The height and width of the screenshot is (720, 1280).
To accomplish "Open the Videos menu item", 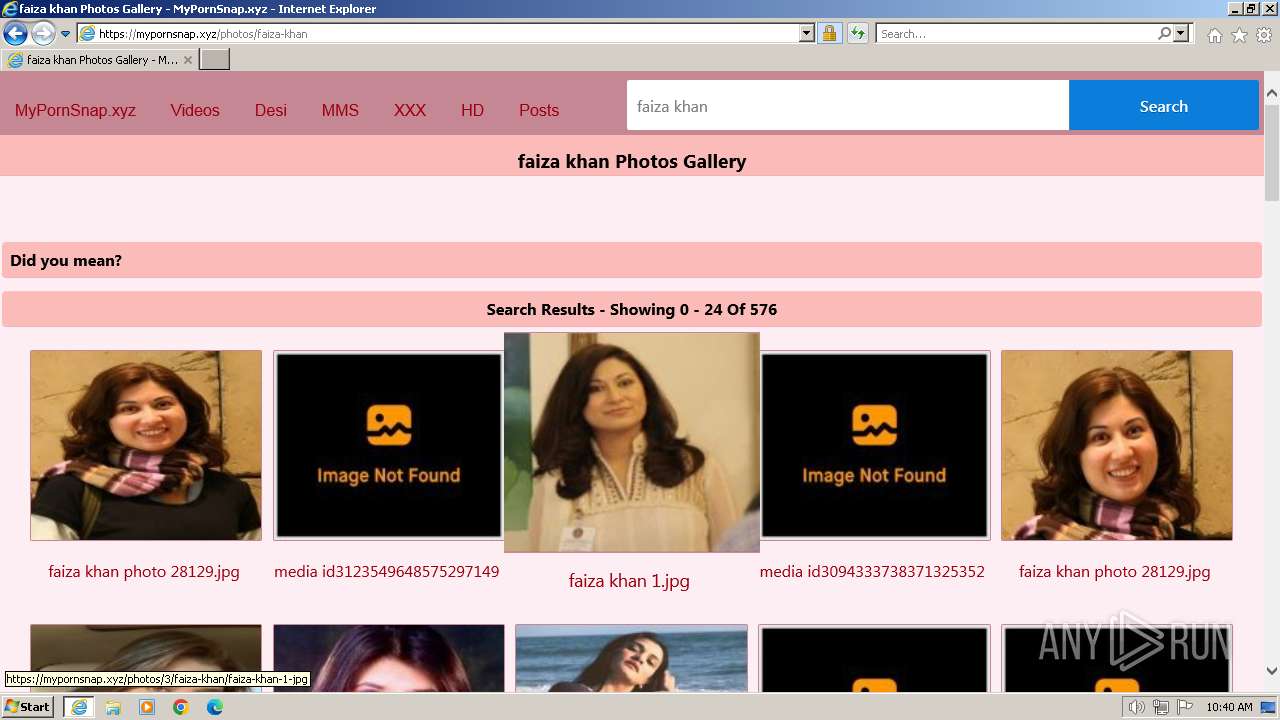I will click(x=195, y=111).
